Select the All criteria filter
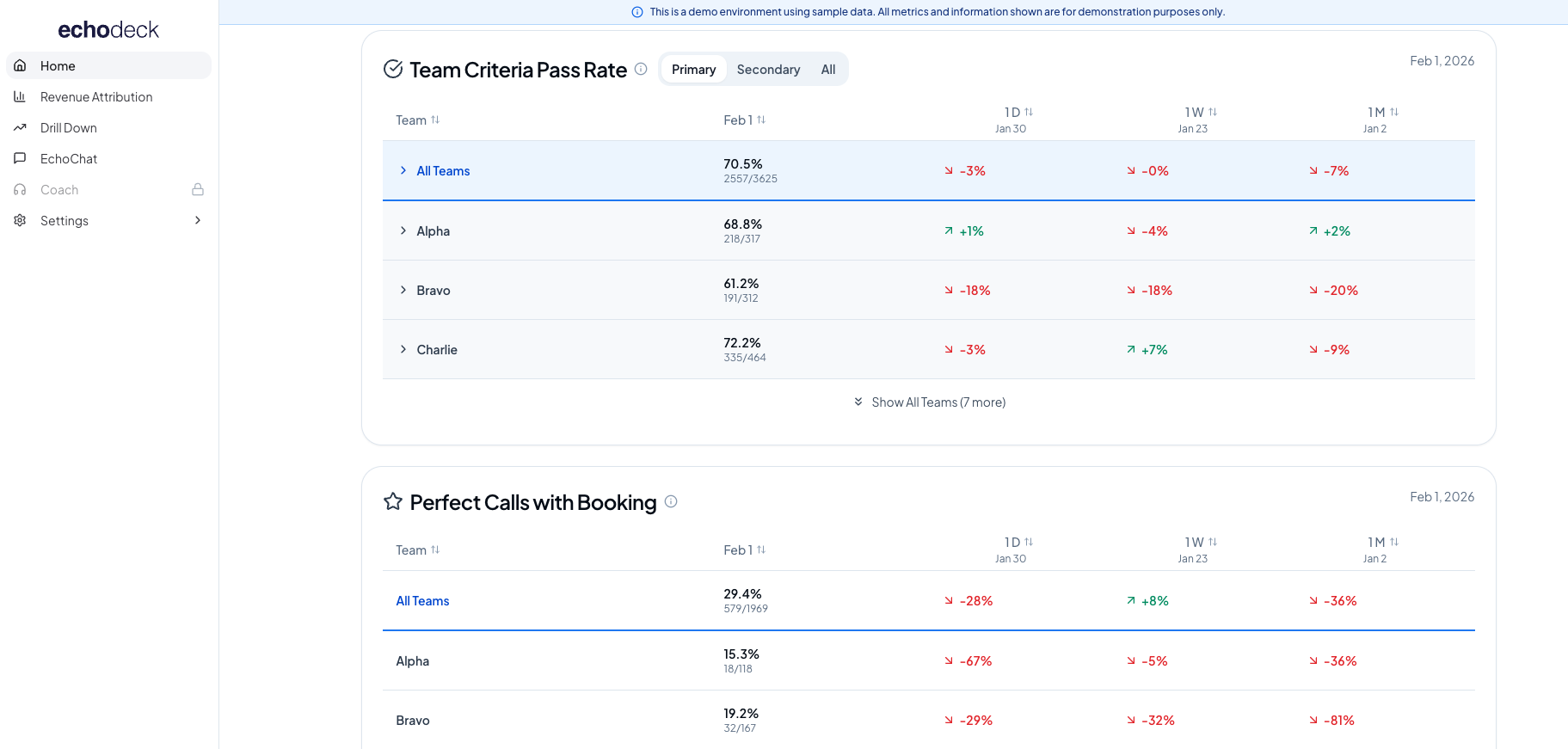The image size is (1568, 749). [827, 70]
